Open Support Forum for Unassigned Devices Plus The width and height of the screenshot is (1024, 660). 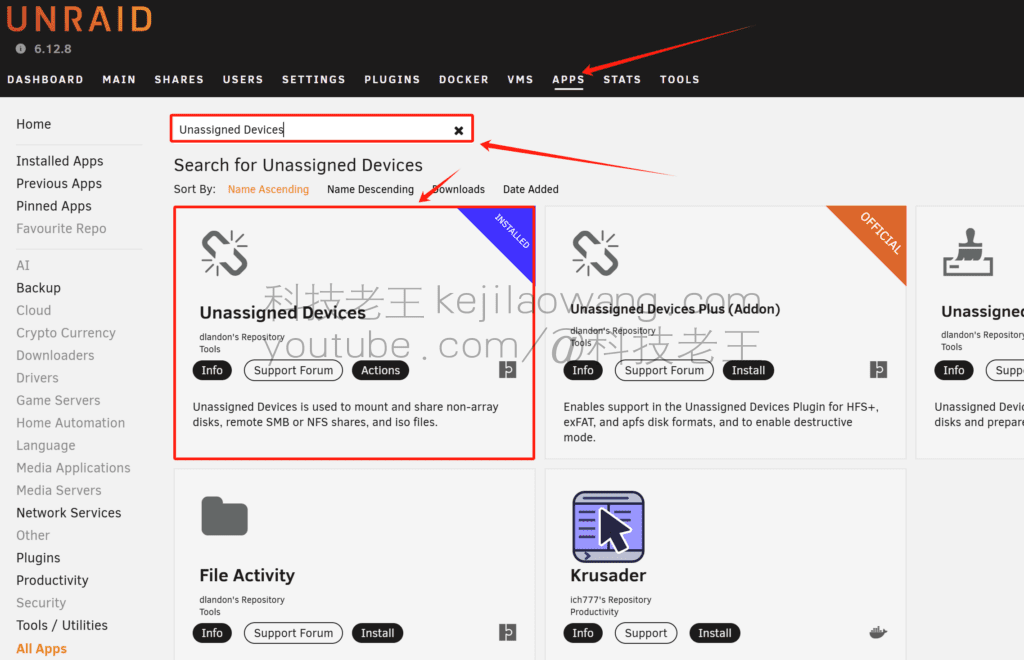pos(664,370)
